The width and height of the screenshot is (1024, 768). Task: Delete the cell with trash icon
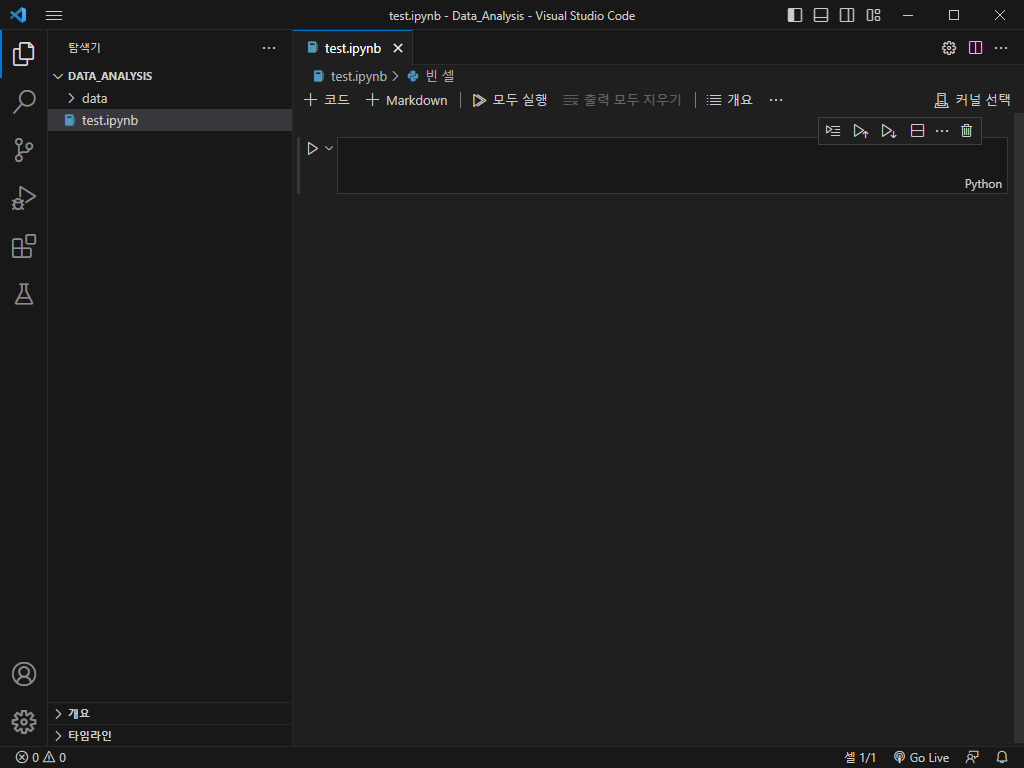coord(967,131)
